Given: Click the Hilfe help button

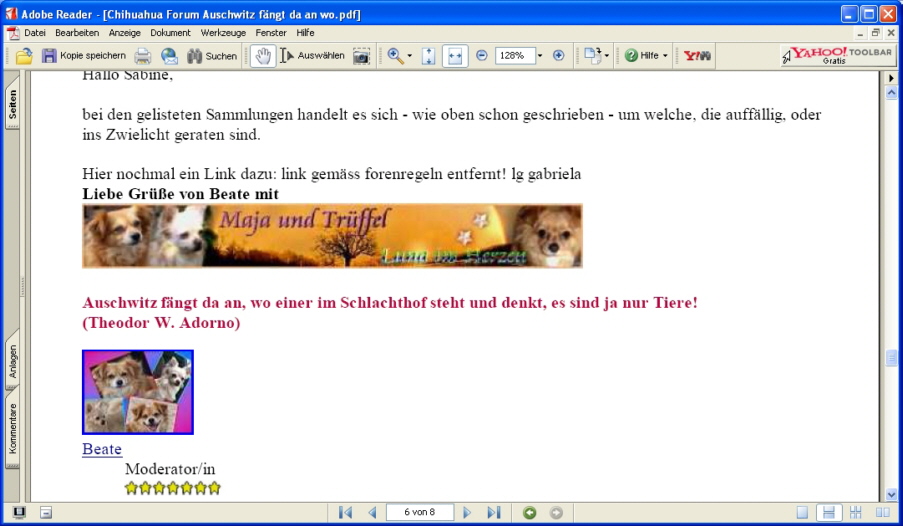Looking at the screenshot, I should (642, 56).
